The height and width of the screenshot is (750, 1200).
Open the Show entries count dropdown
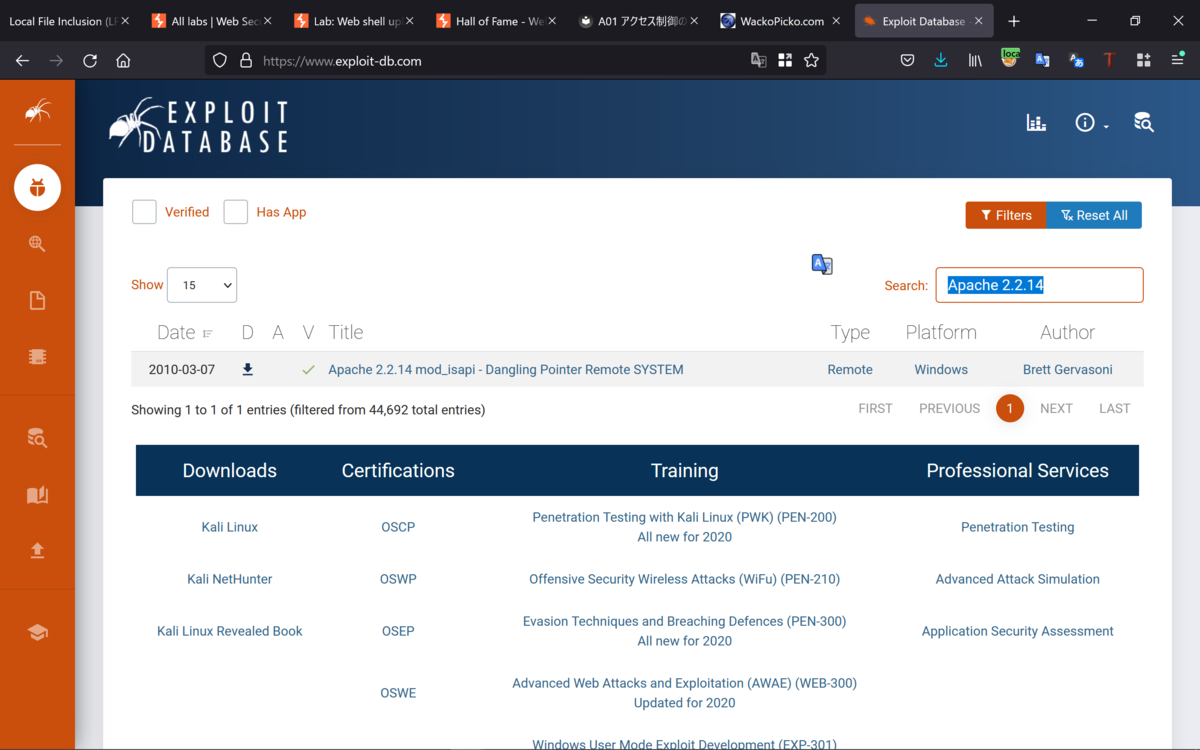[202, 285]
